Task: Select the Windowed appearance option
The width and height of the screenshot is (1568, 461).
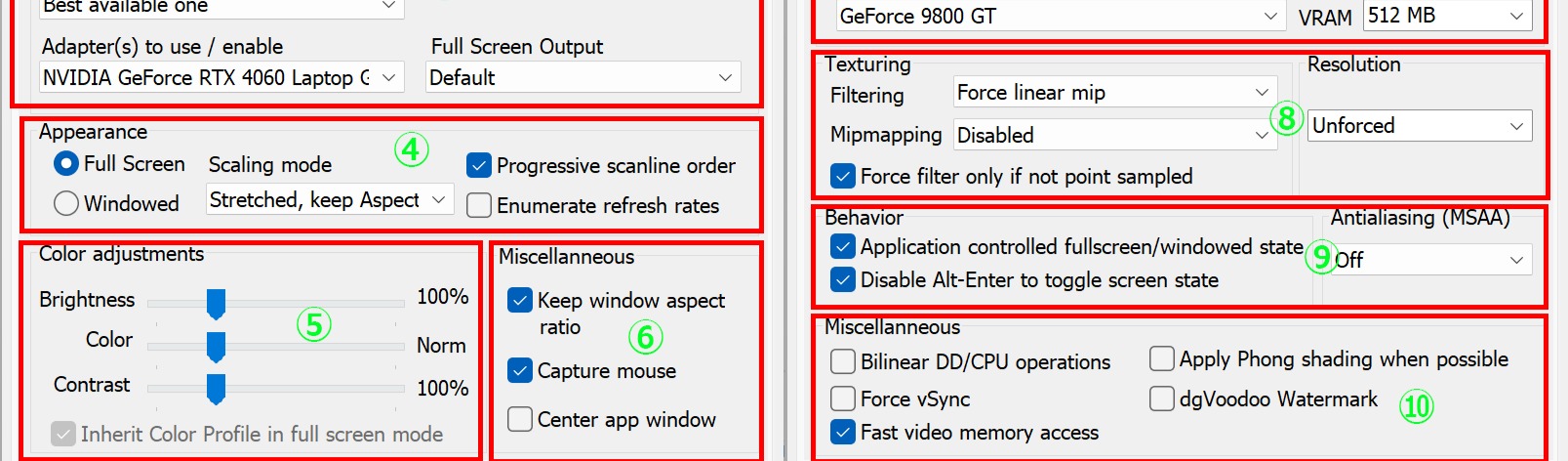Action: [x=66, y=203]
